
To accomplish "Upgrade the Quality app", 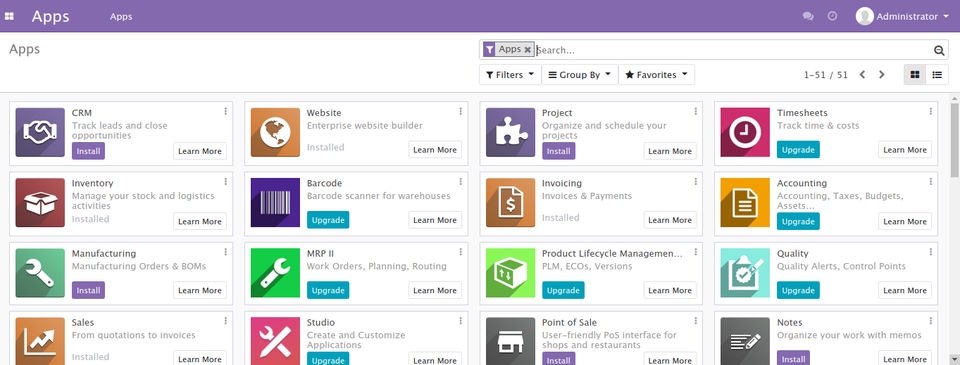I will coord(798,290).
